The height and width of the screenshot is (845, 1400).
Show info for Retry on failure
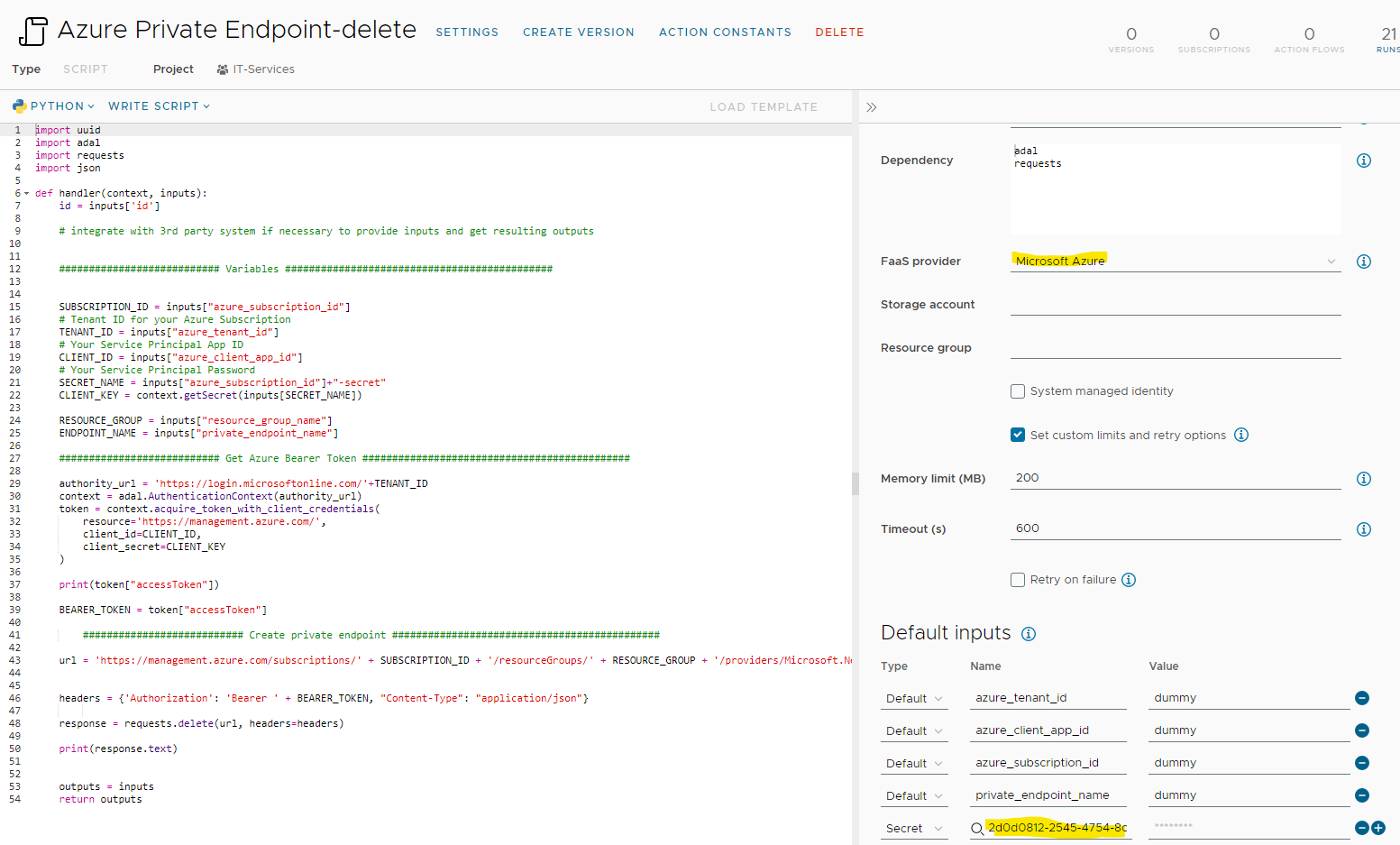(x=1129, y=580)
